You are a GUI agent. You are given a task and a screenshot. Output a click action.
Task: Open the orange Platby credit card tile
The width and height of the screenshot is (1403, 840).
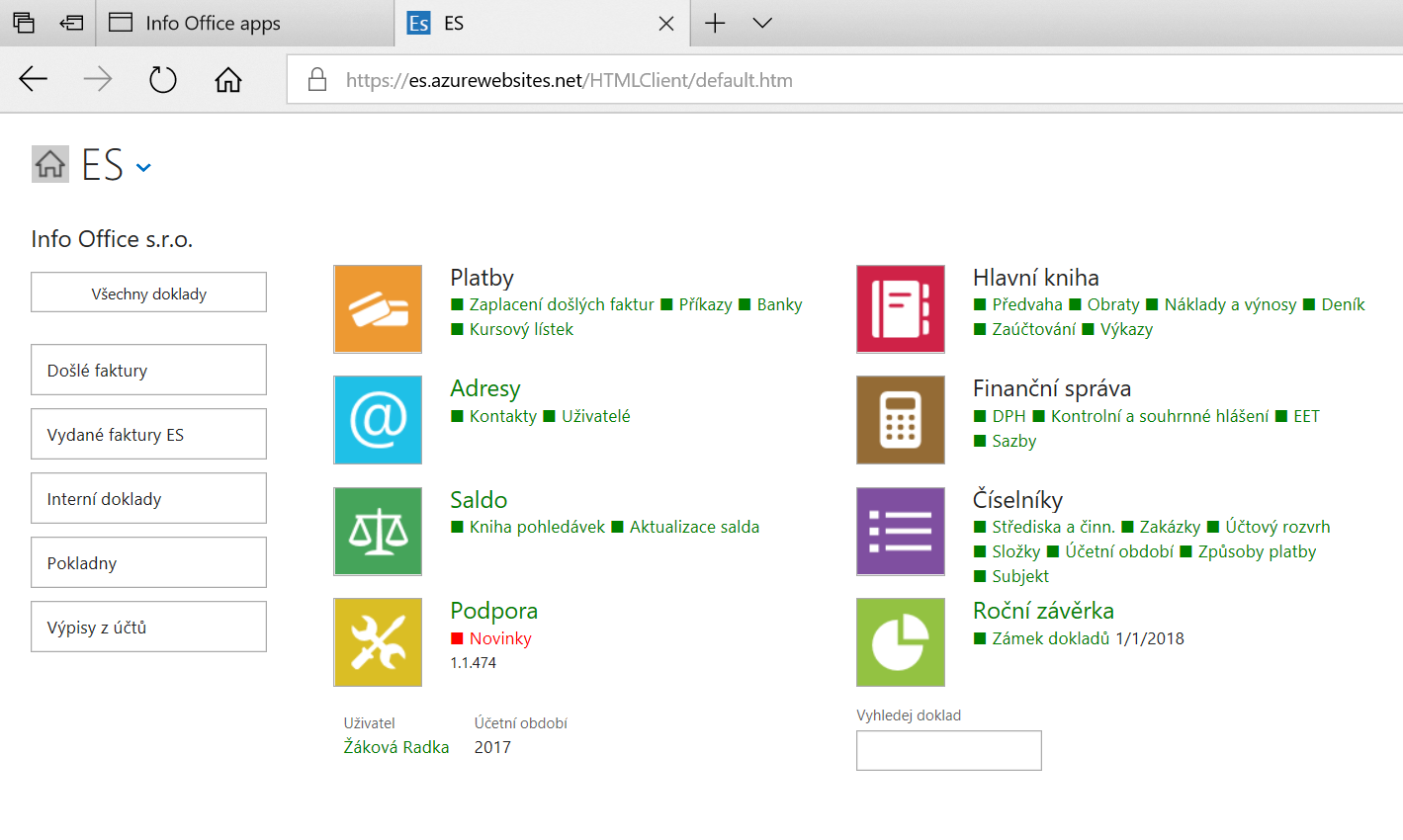pos(378,309)
